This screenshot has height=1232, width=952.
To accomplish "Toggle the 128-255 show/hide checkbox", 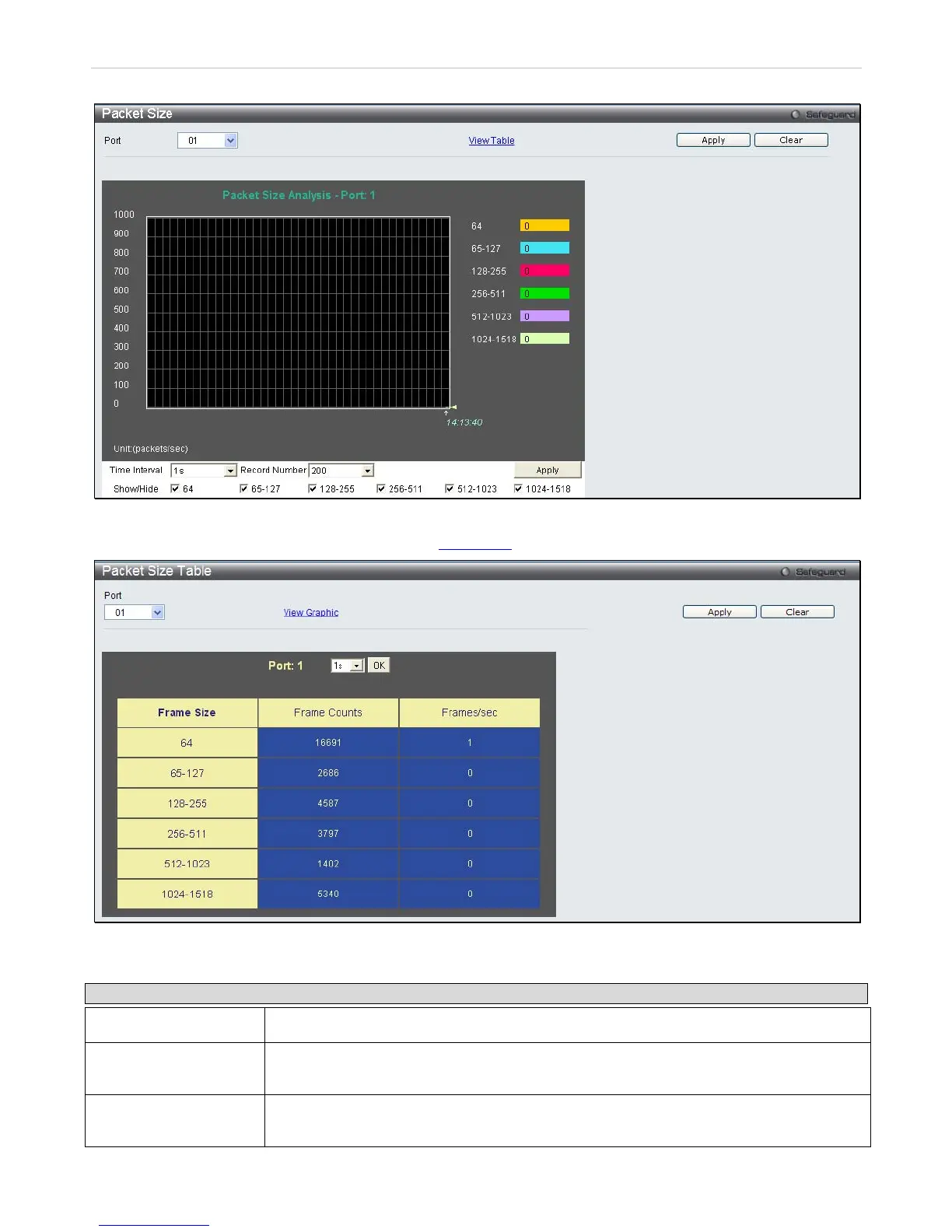I will click(x=312, y=488).
